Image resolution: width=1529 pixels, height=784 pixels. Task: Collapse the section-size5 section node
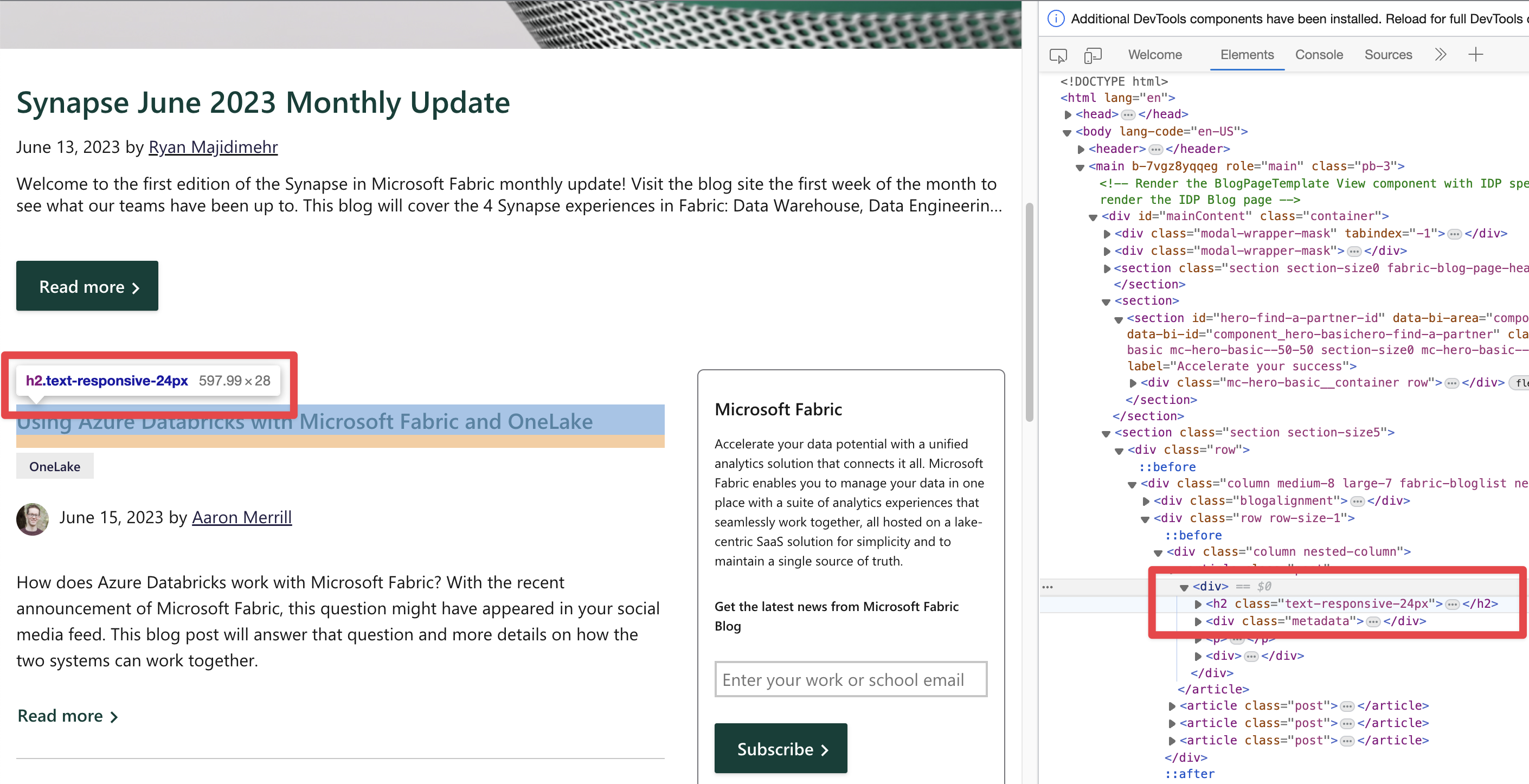(1106, 432)
